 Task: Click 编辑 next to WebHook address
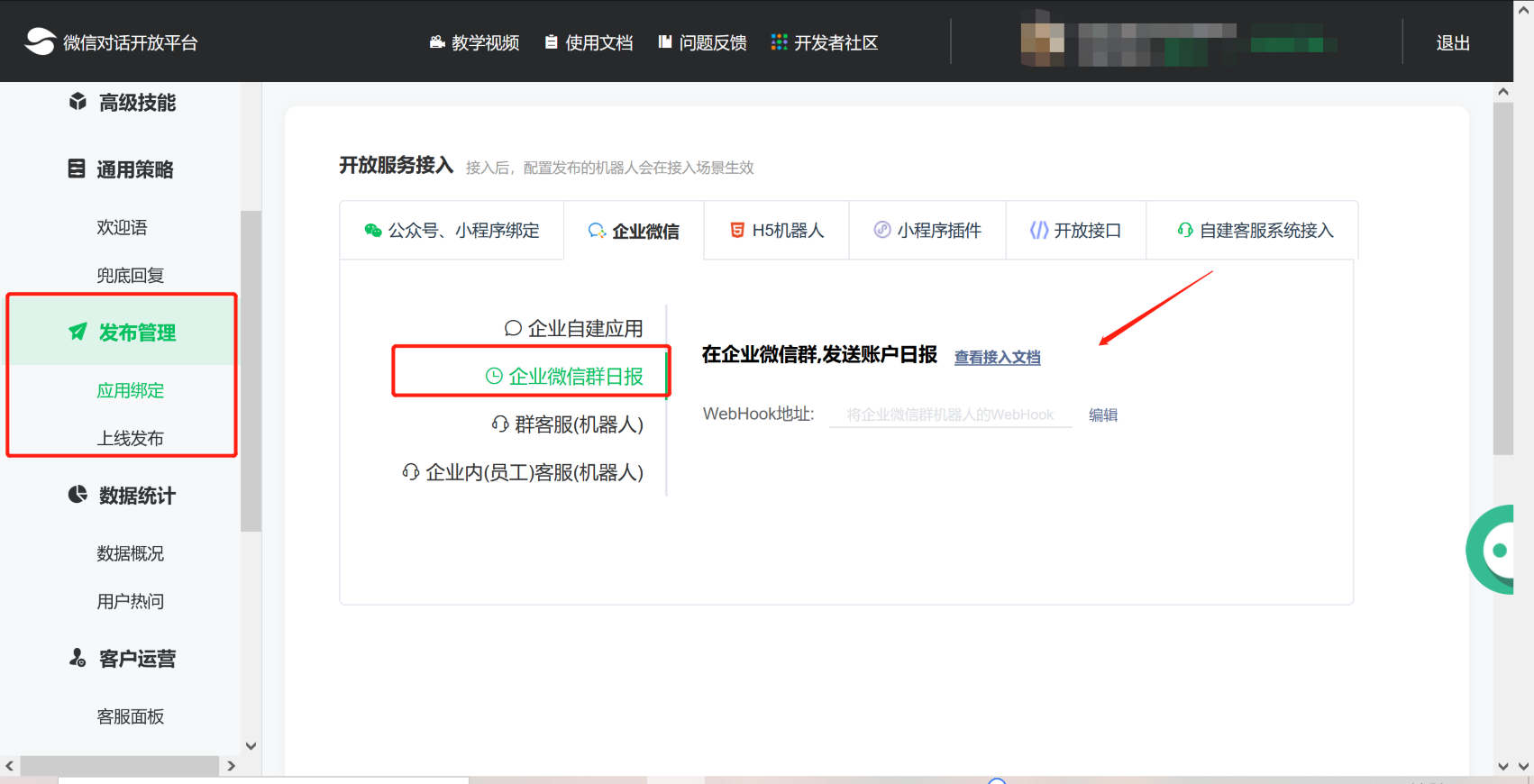(1103, 415)
